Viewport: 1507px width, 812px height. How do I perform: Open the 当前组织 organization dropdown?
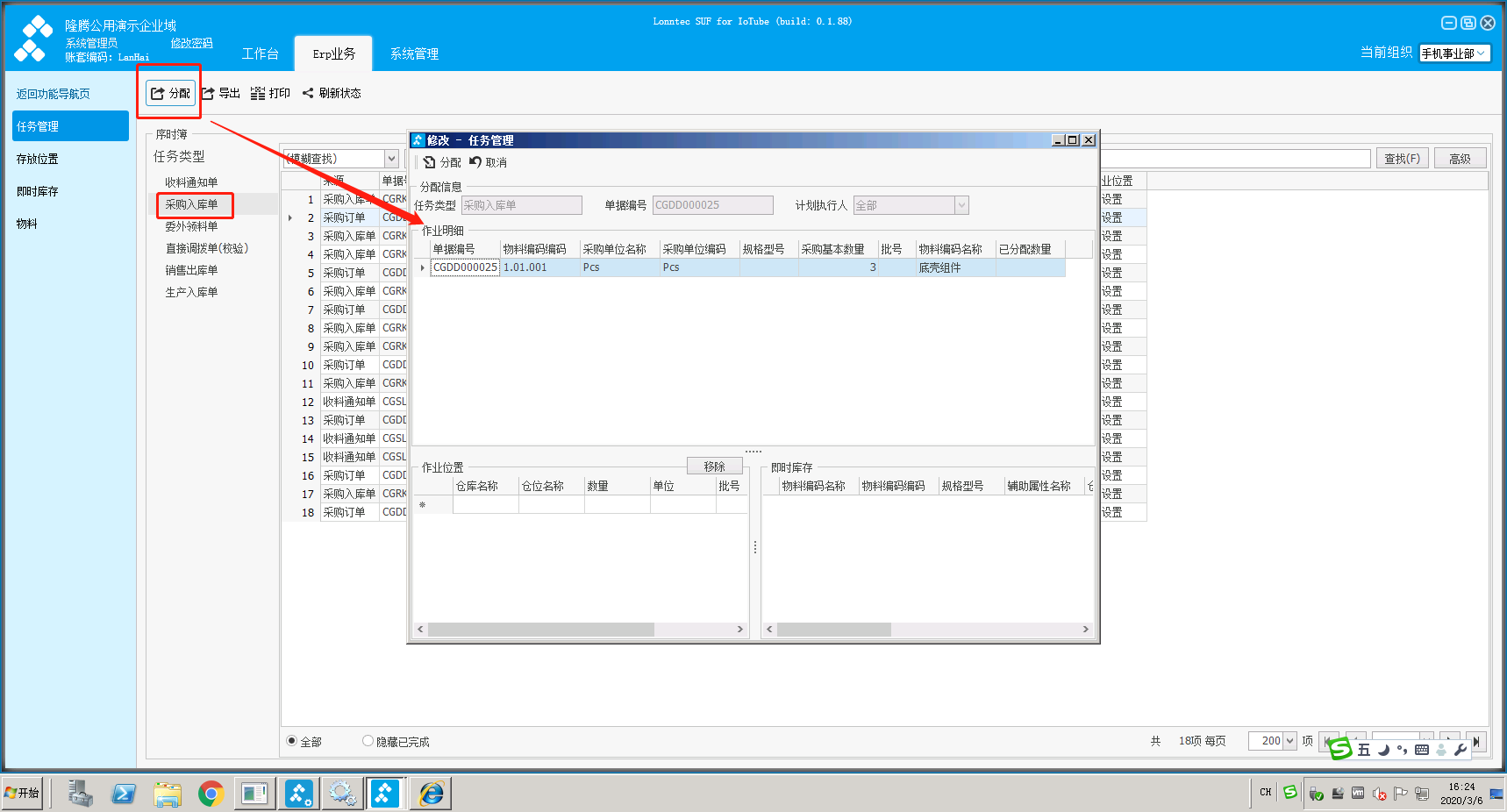pos(1482,53)
